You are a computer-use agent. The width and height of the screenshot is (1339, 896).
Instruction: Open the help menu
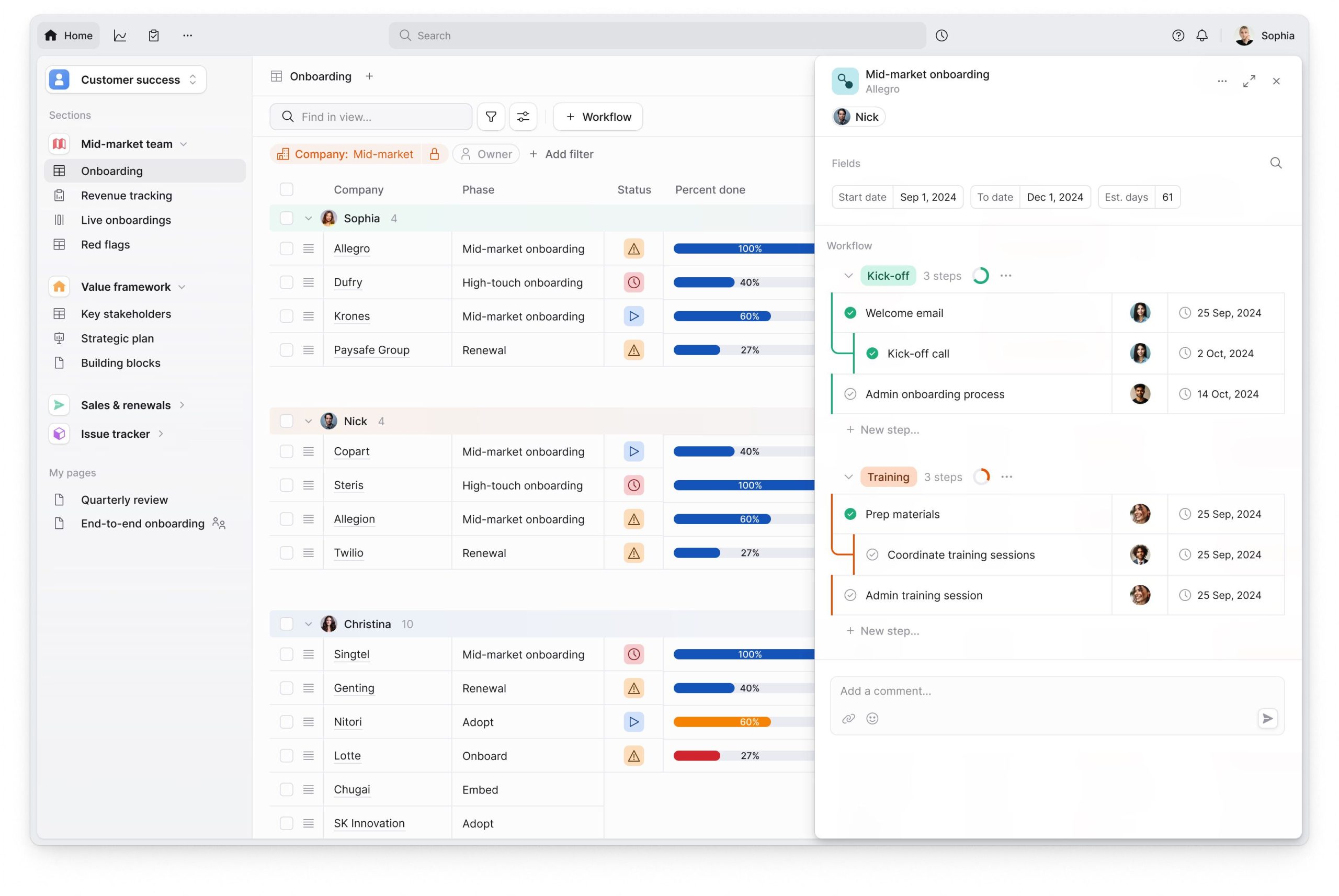point(1178,36)
